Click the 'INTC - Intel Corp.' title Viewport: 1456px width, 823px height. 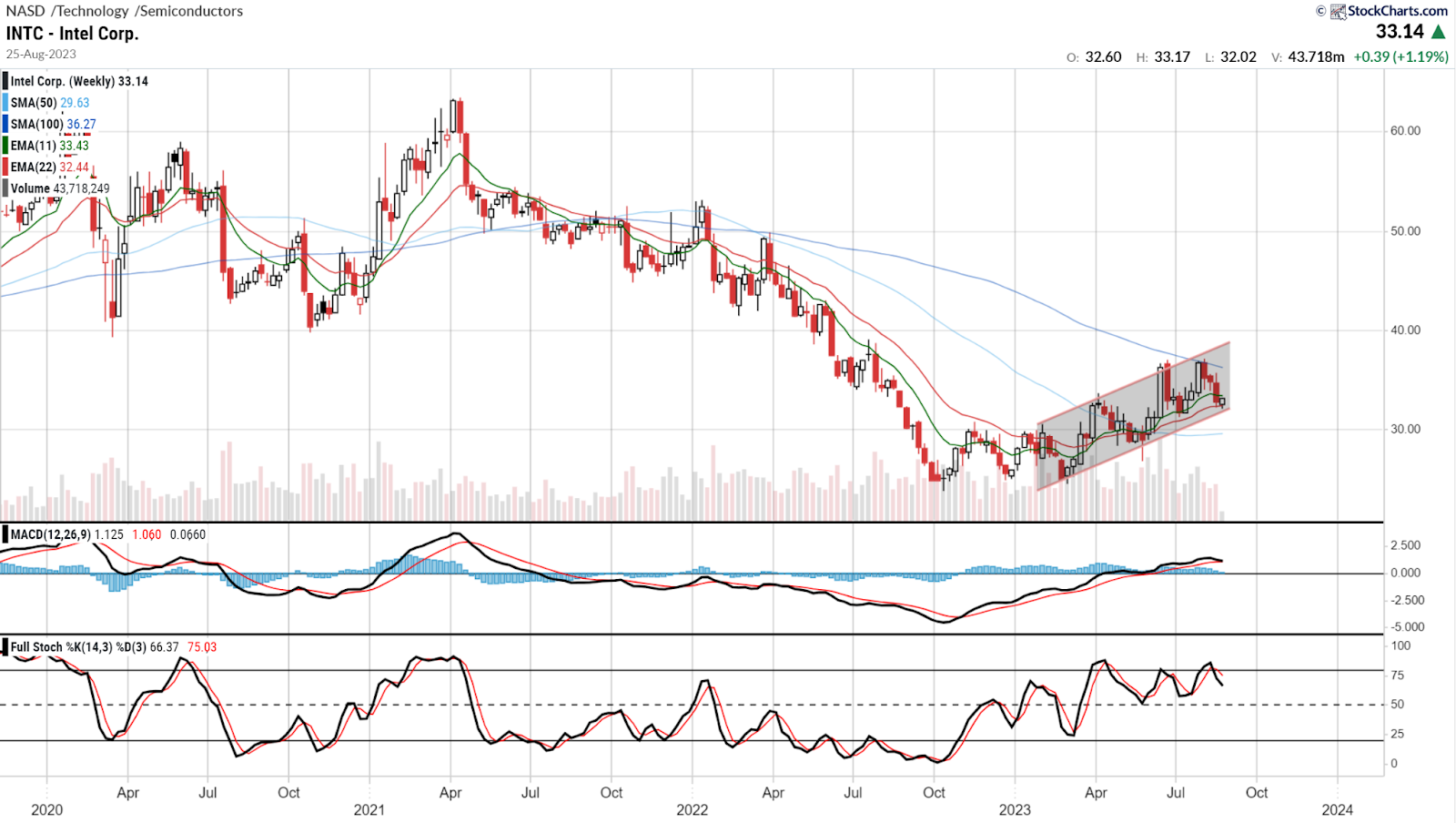click(x=72, y=34)
